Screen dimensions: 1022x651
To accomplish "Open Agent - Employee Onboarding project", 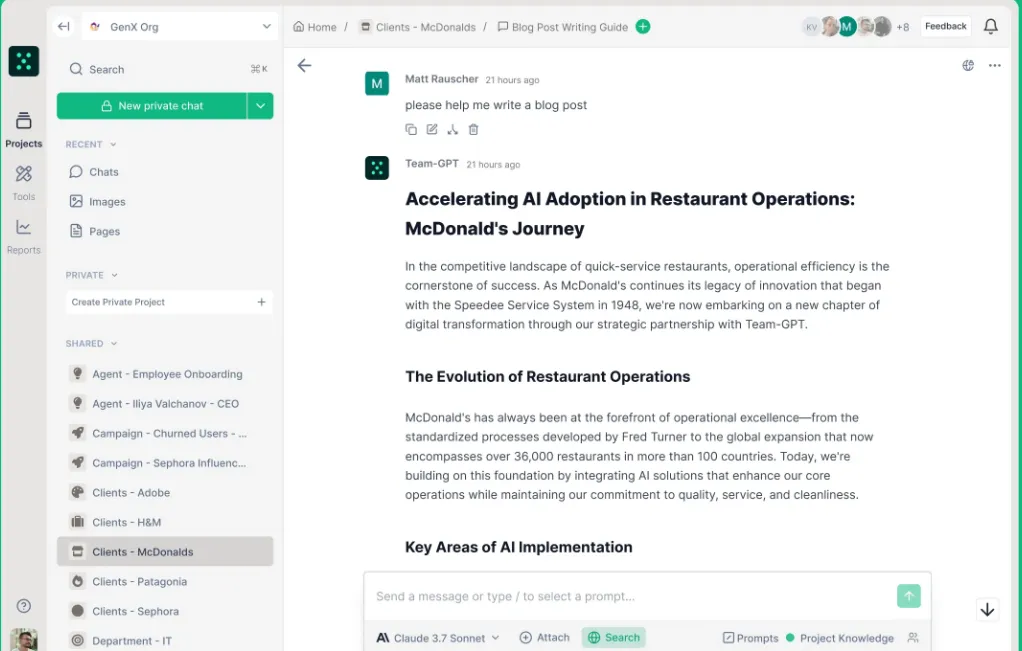I will [x=165, y=374].
